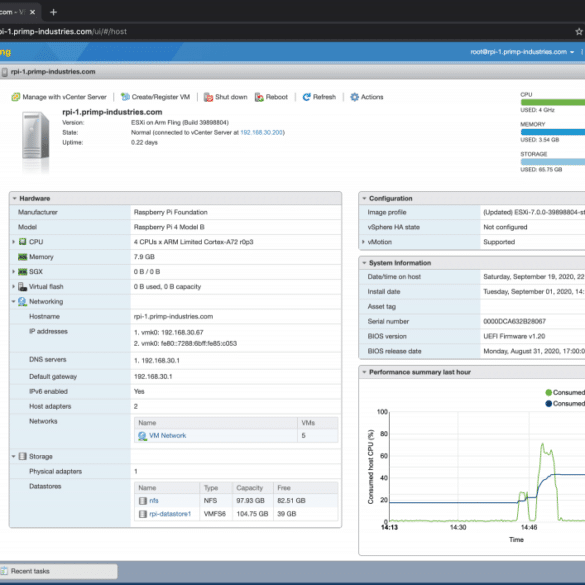Click the Manage with vCenter Server icon

[x=16, y=97]
